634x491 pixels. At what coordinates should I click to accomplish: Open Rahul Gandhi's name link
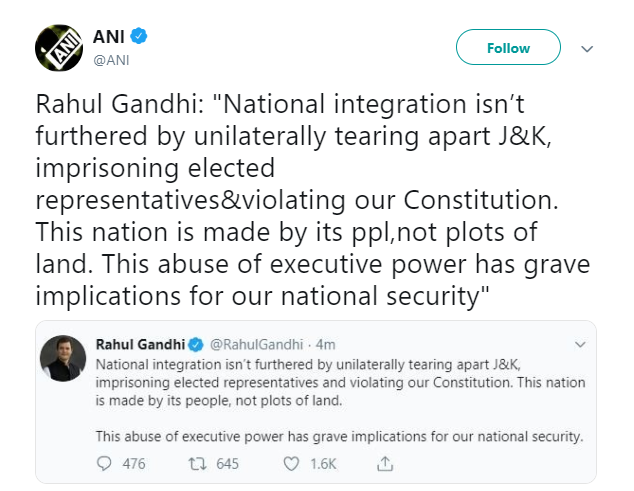(141, 345)
